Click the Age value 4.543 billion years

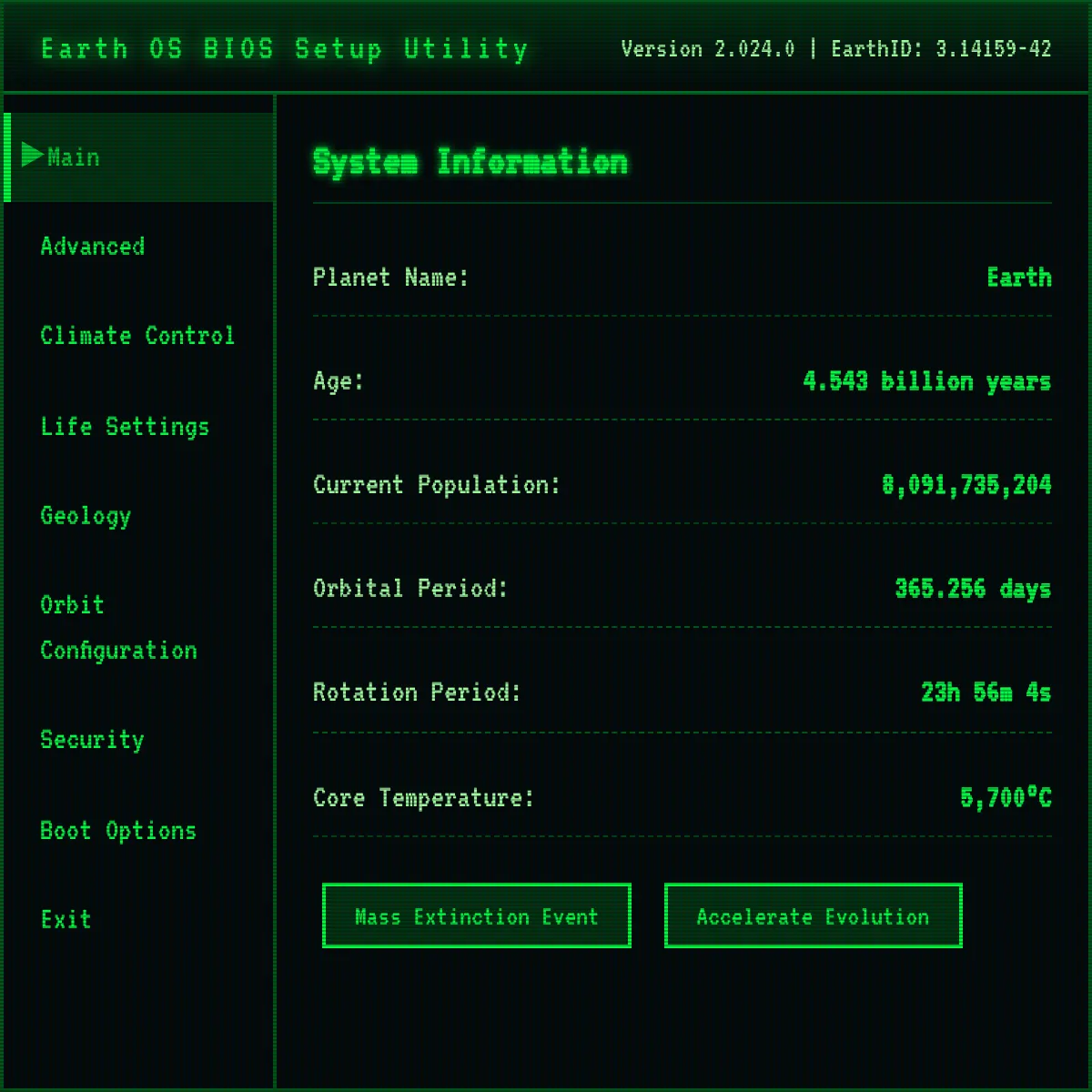926,381
